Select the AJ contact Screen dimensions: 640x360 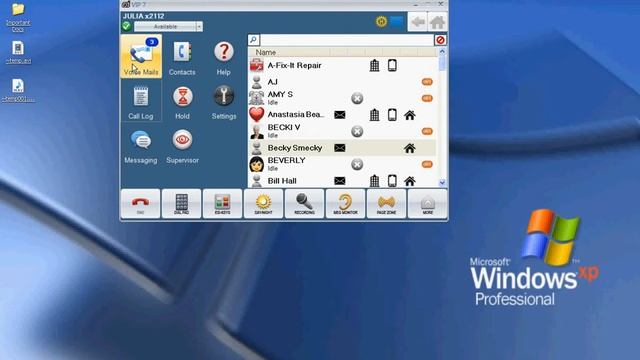(342, 82)
